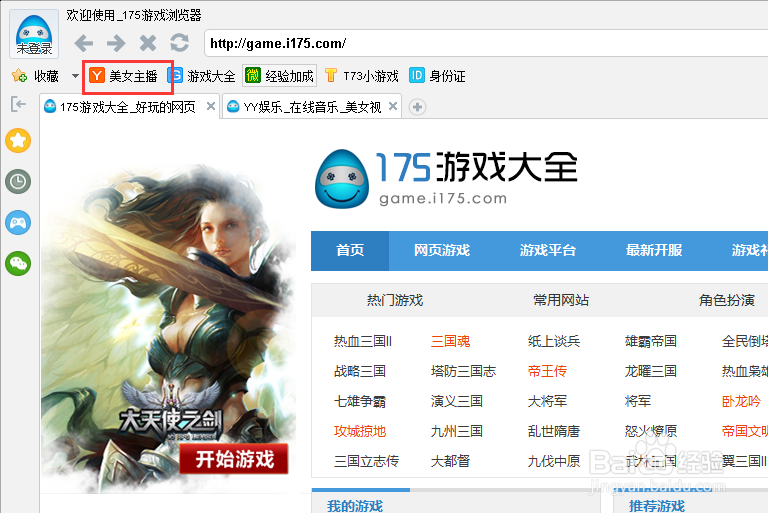
Task: Select the 网页游戏 navigation tab
Action: pos(442,250)
